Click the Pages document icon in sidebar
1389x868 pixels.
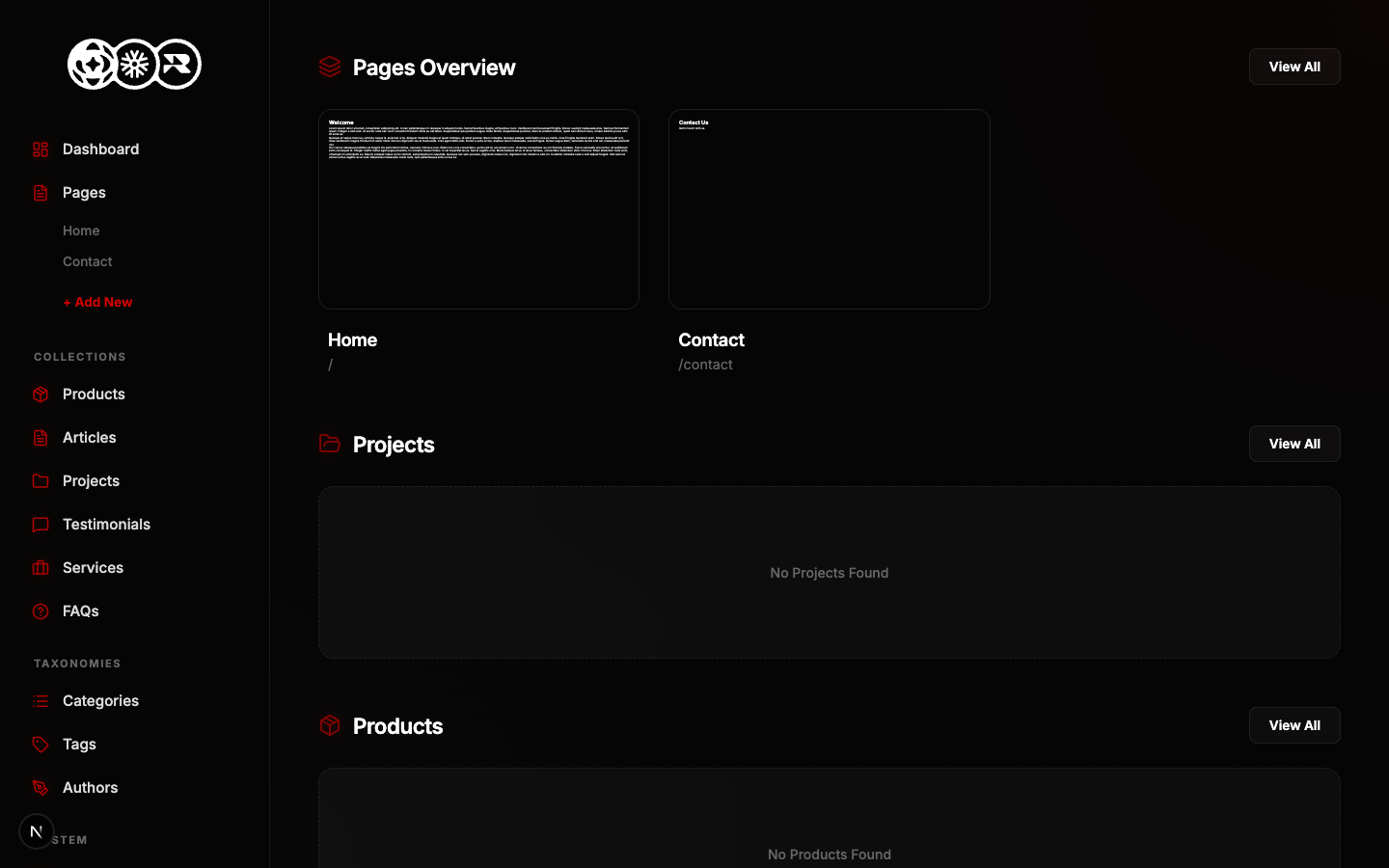(x=41, y=193)
